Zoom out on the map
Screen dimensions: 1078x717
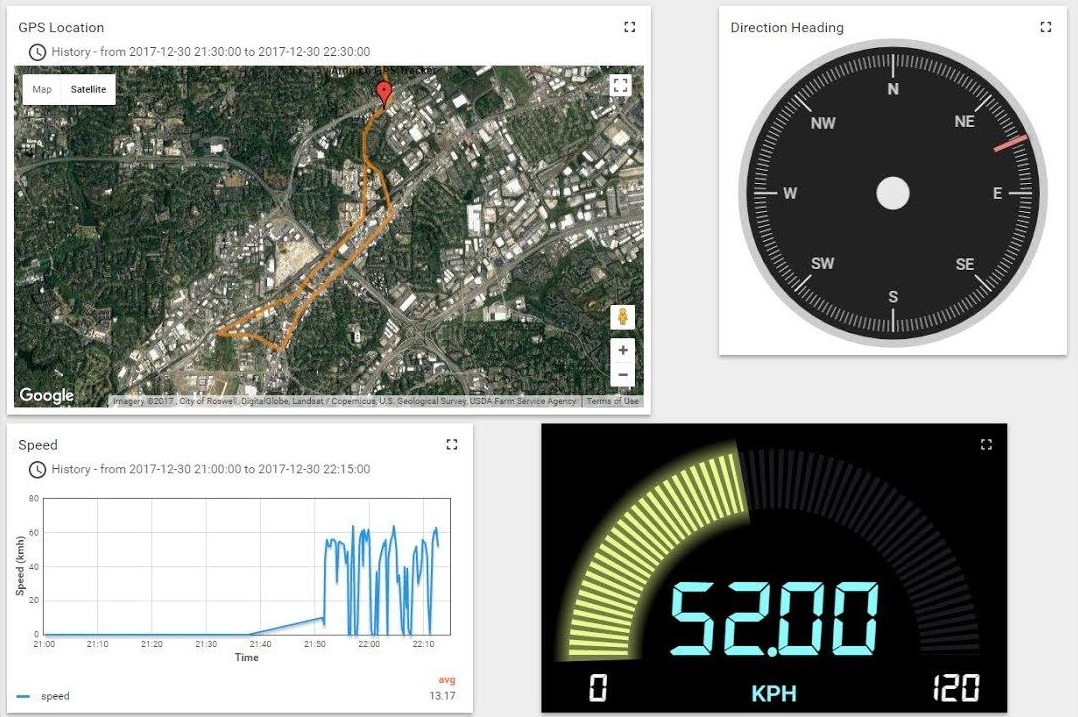(622, 375)
